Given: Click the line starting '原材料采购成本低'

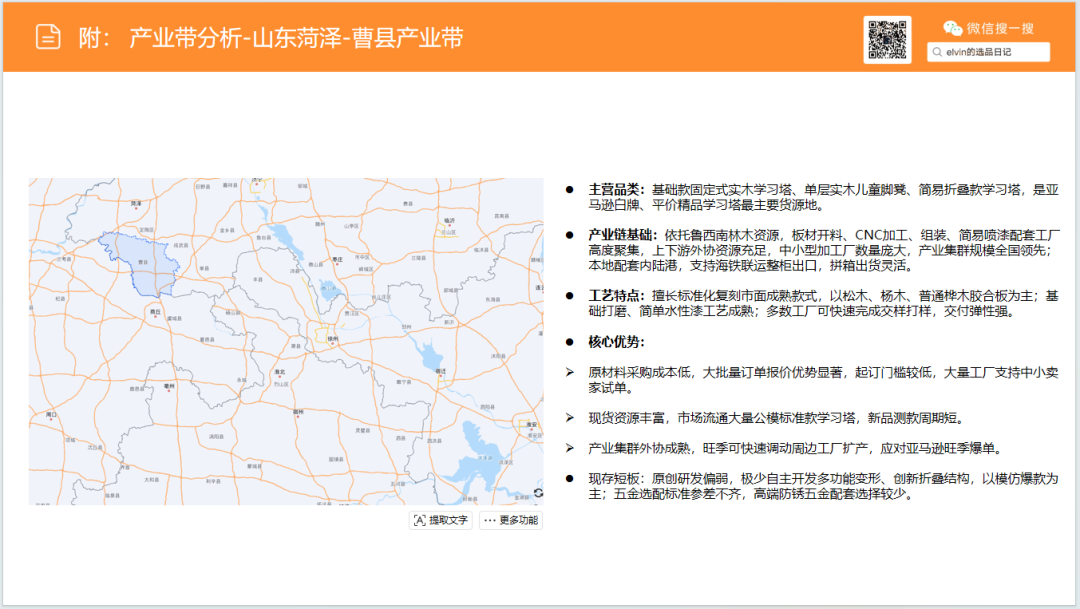Looking at the screenshot, I should coord(823,380).
